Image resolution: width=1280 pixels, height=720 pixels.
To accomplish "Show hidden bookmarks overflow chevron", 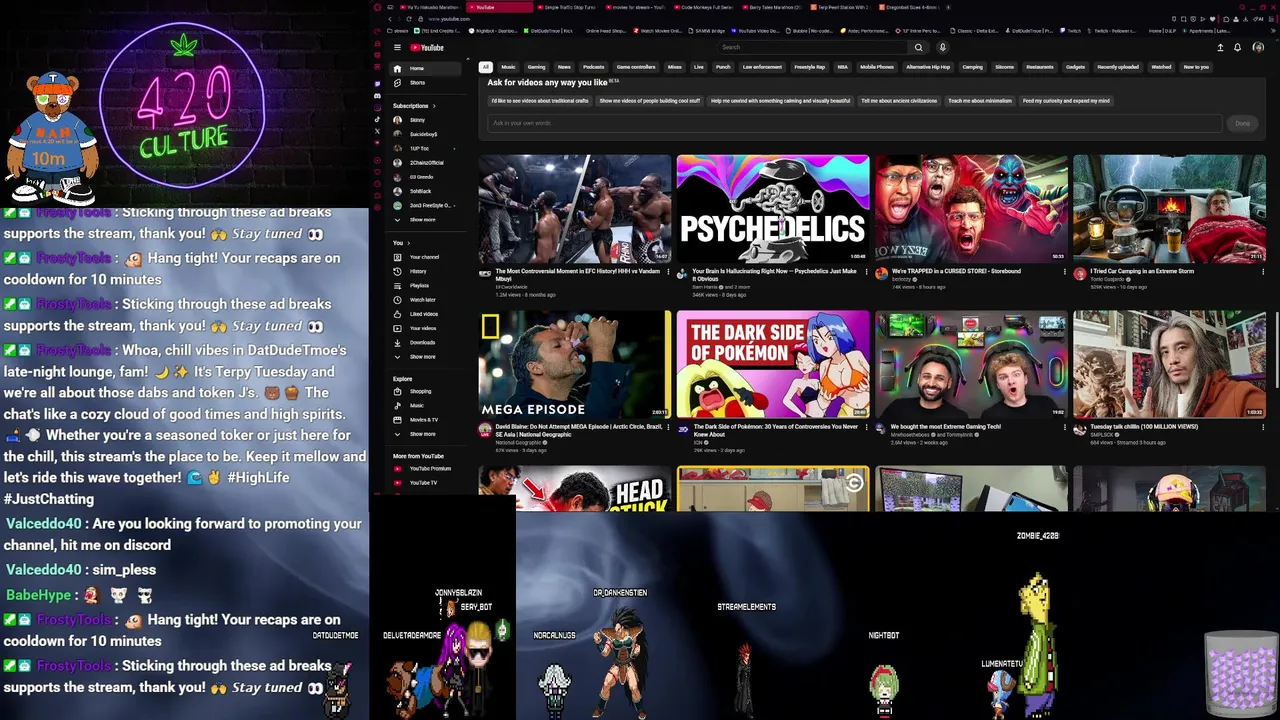I will [x=1273, y=31].
